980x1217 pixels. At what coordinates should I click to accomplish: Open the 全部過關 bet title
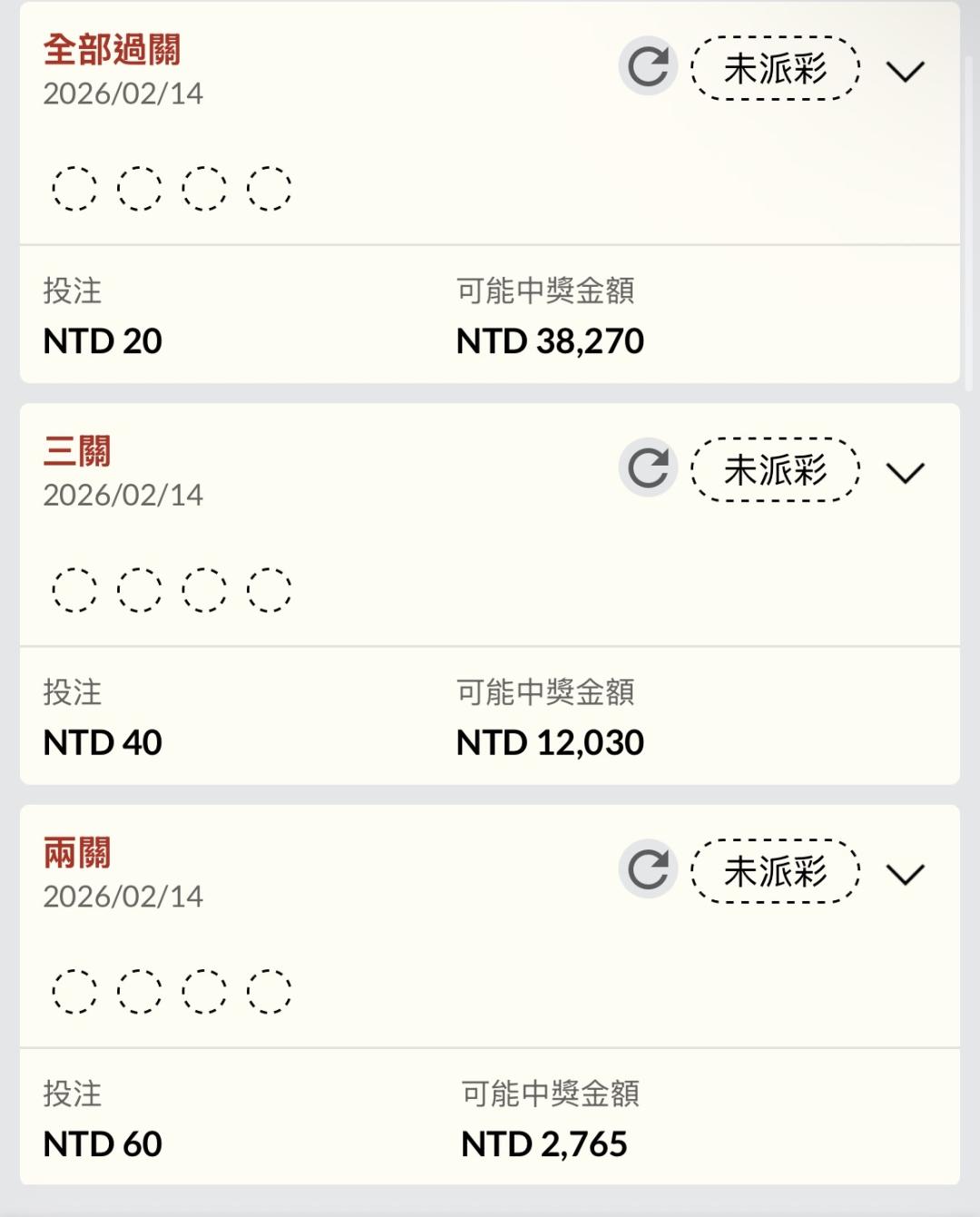(x=112, y=50)
